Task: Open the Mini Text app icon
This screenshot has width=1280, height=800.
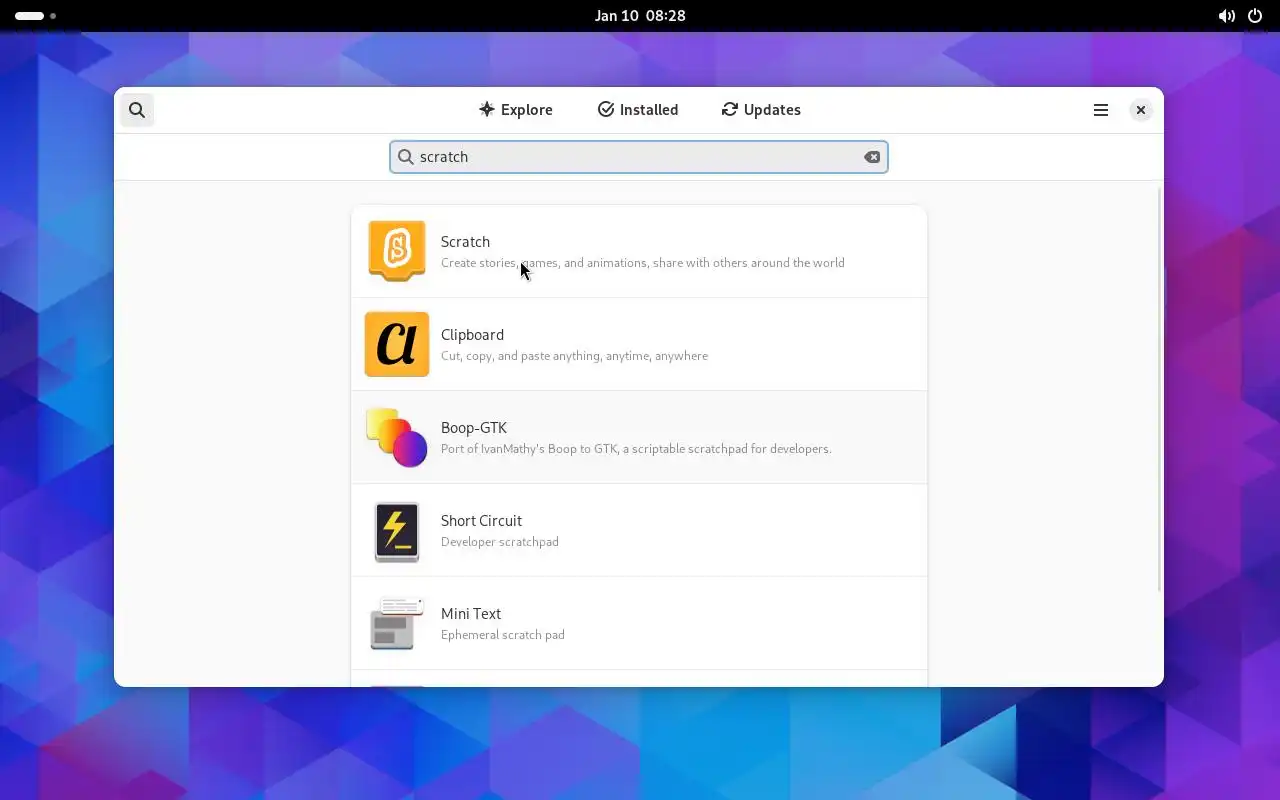Action: (397, 623)
